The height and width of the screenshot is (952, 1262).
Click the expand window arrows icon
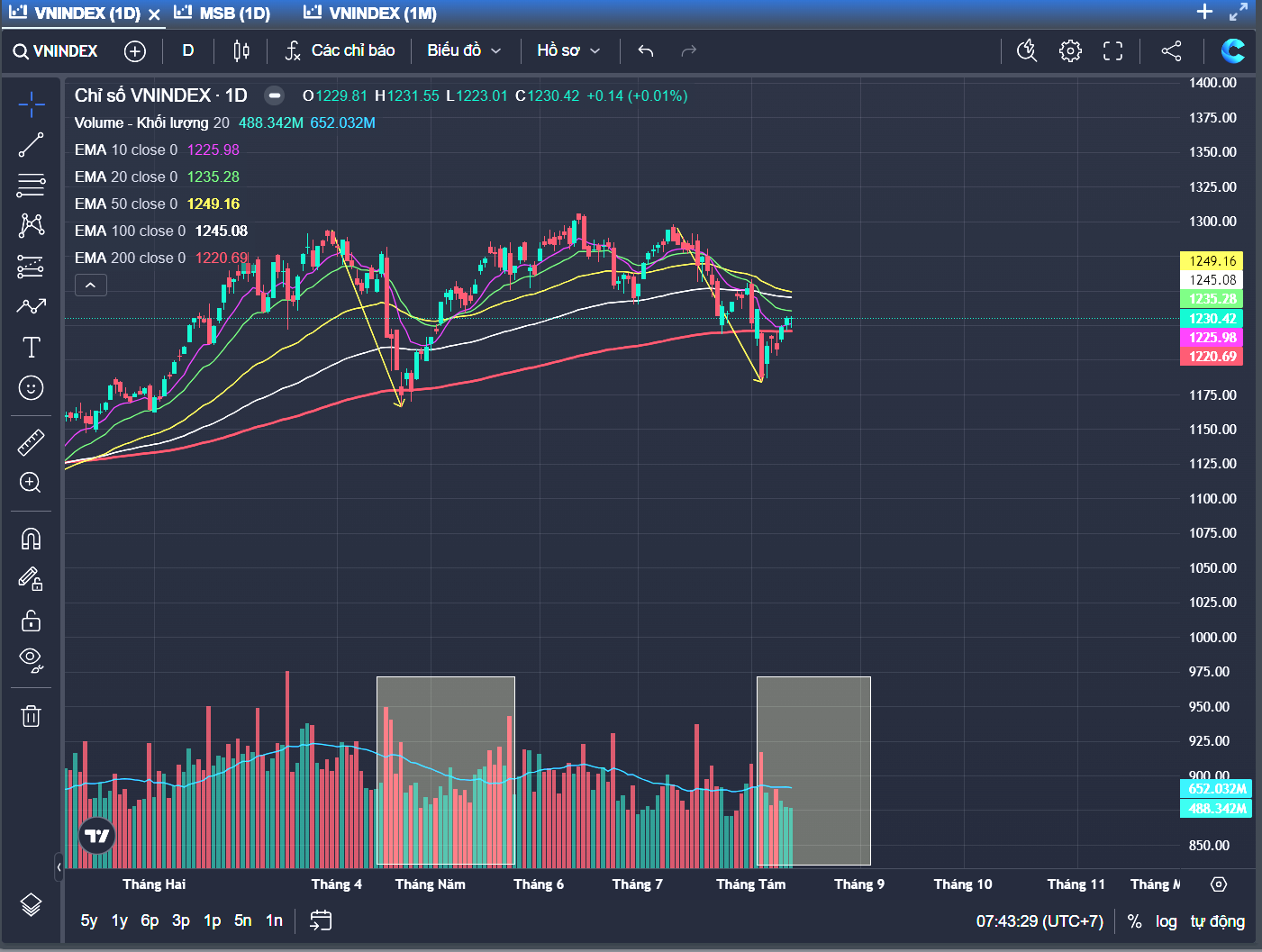tap(1239, 12)
